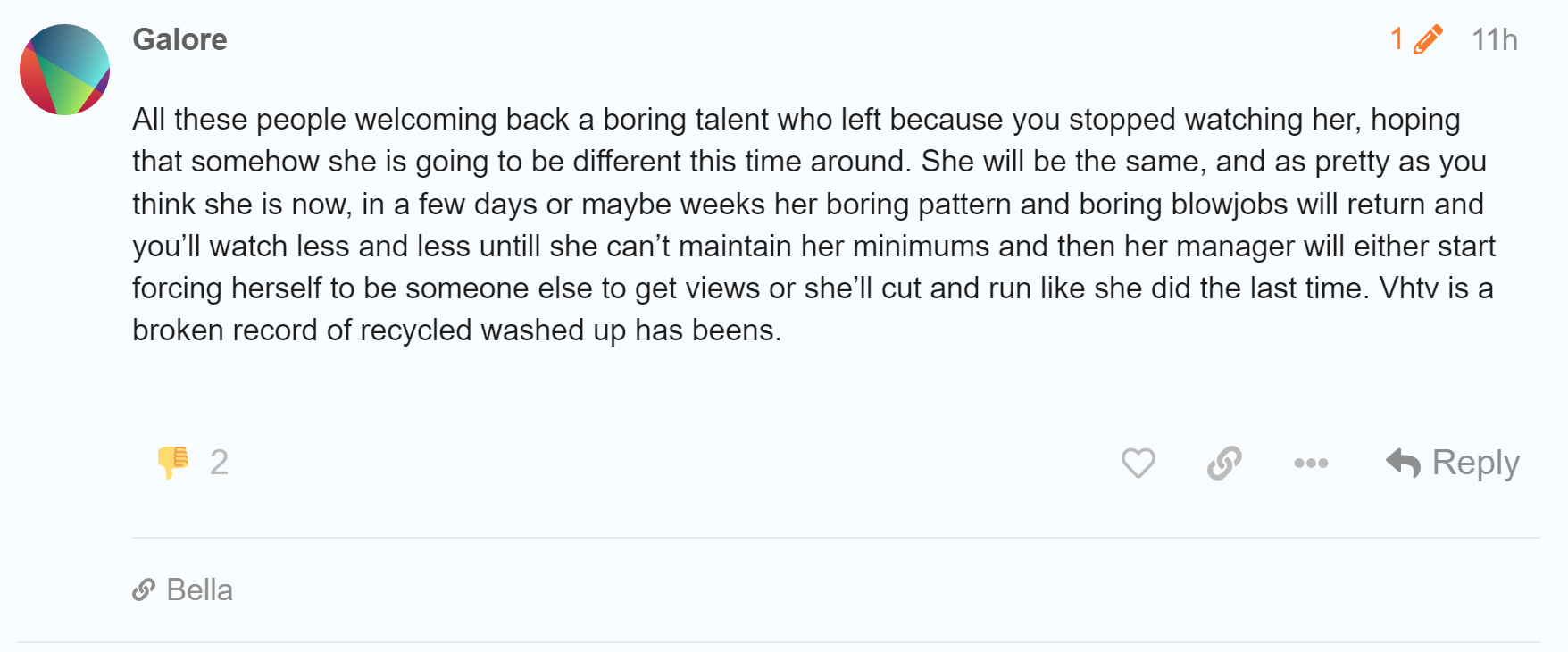Click the text "broken record of recycled"
This screenshot has height=652, width=1568.
point(304,330)
